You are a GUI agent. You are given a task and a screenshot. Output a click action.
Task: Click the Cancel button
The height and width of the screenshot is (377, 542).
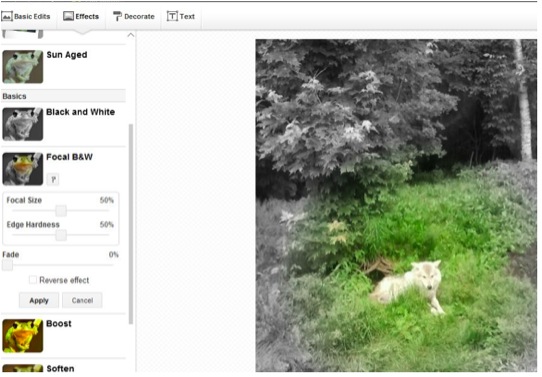[x=82, y=300]
